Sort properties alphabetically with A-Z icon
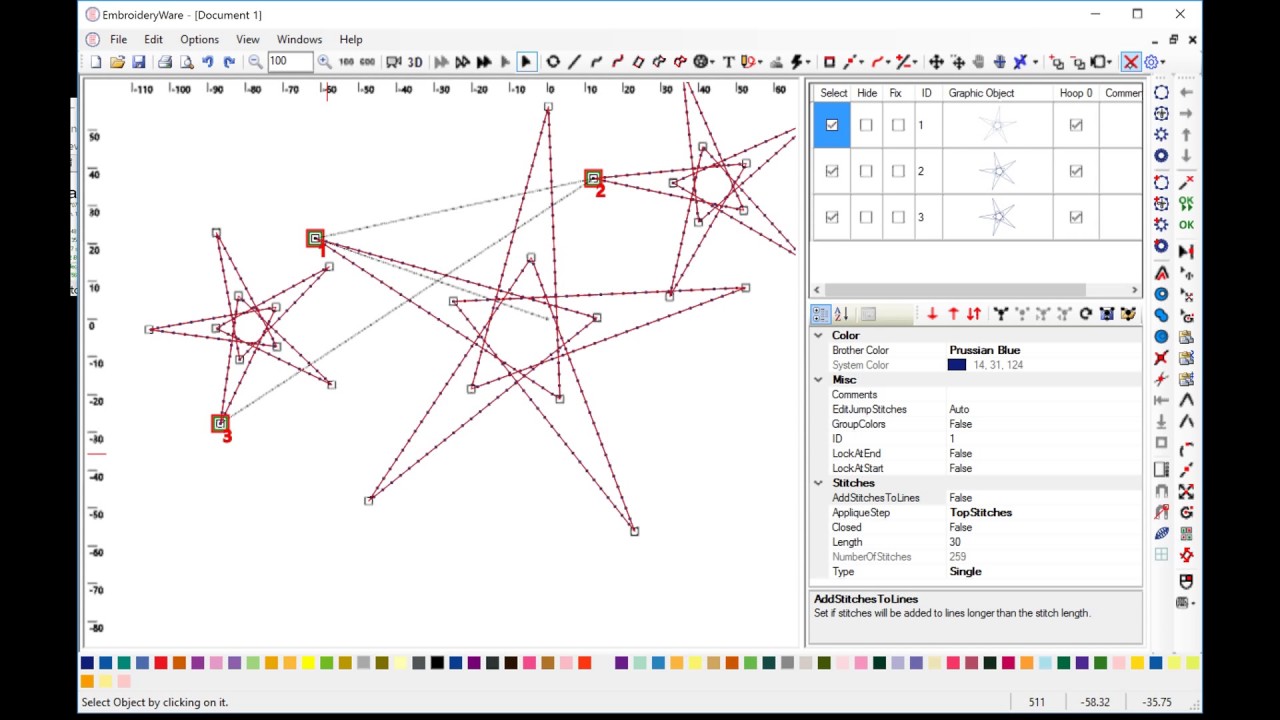 point(841,314)
